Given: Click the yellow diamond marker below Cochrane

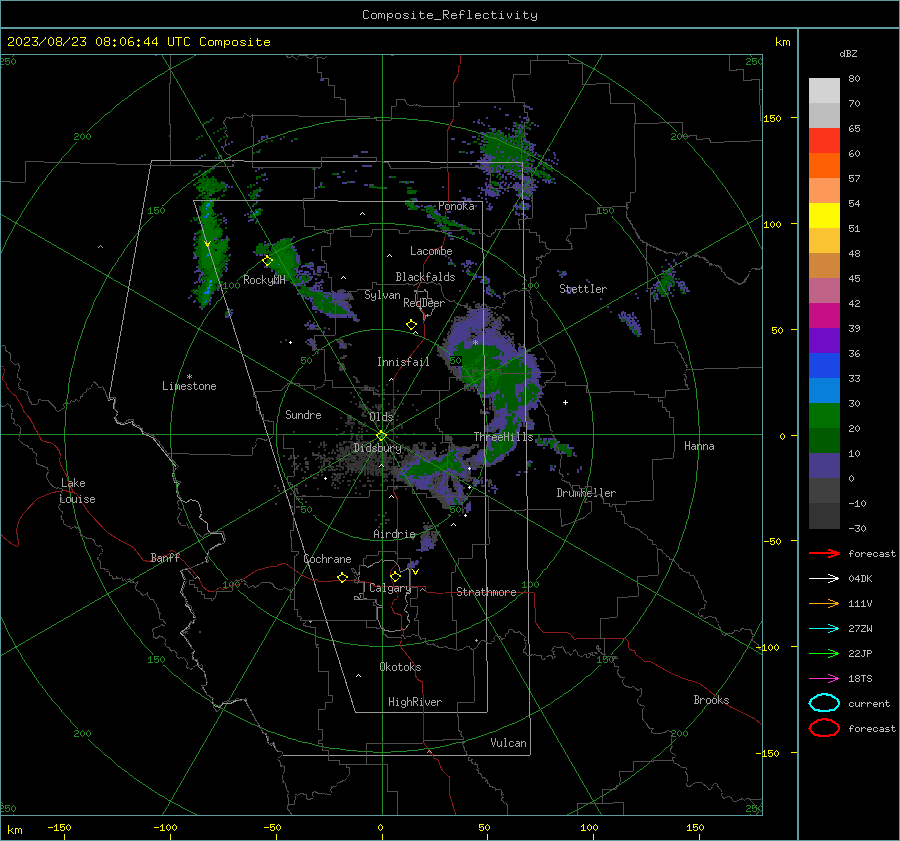Looking at the screenshot, I should click(343, 578).
